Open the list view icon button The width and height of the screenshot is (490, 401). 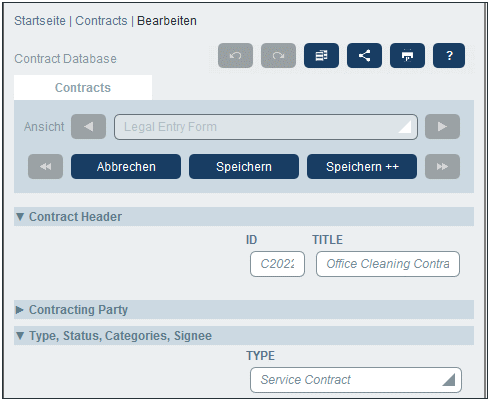click(321, 55)
